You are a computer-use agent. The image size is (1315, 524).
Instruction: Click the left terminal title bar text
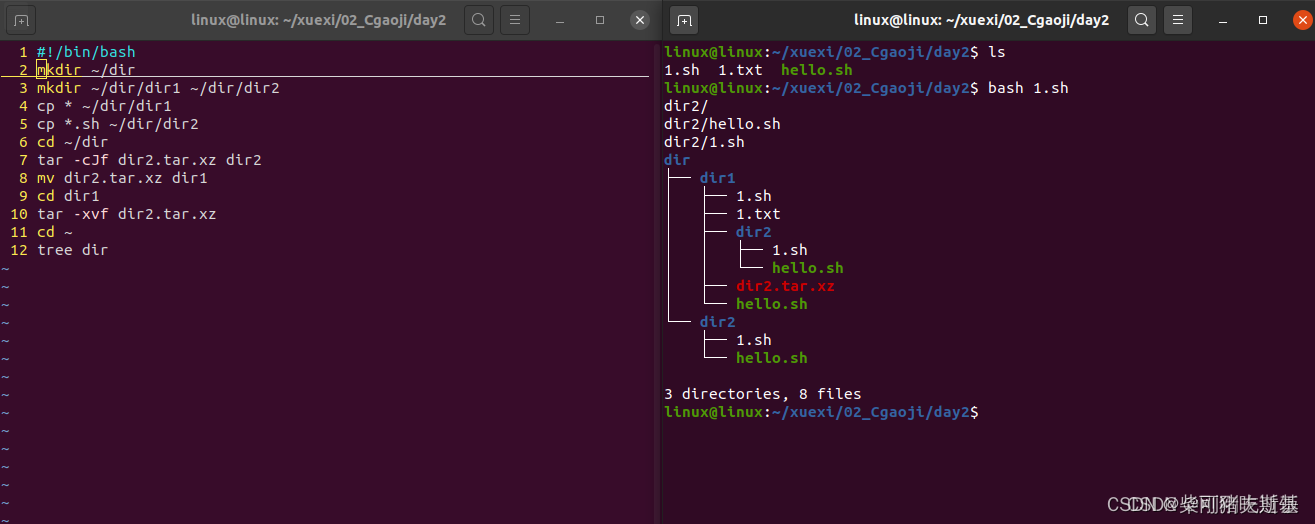coord(318,20)
